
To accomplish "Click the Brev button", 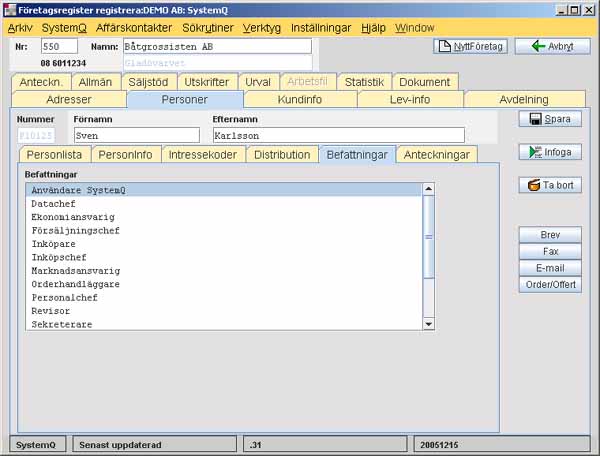I will pyautogui.click(x=550, y=235).
